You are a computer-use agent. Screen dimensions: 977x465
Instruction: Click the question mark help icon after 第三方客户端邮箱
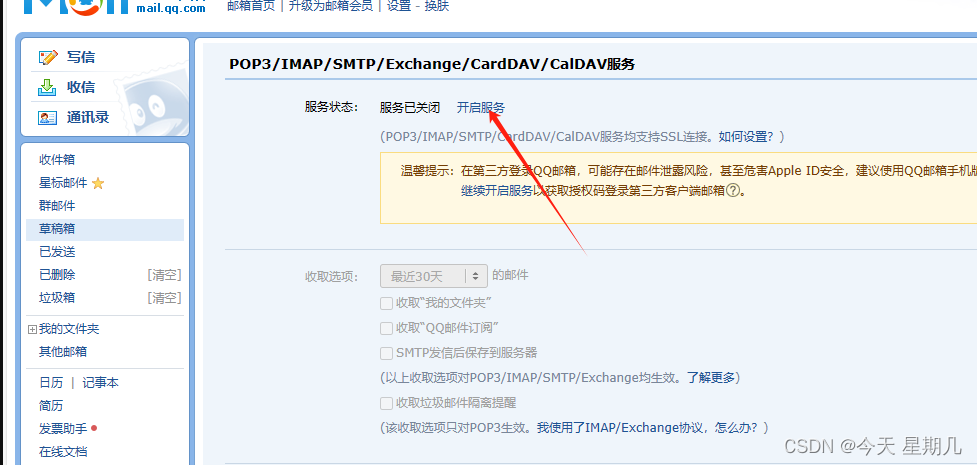click(x=733, y=191)
